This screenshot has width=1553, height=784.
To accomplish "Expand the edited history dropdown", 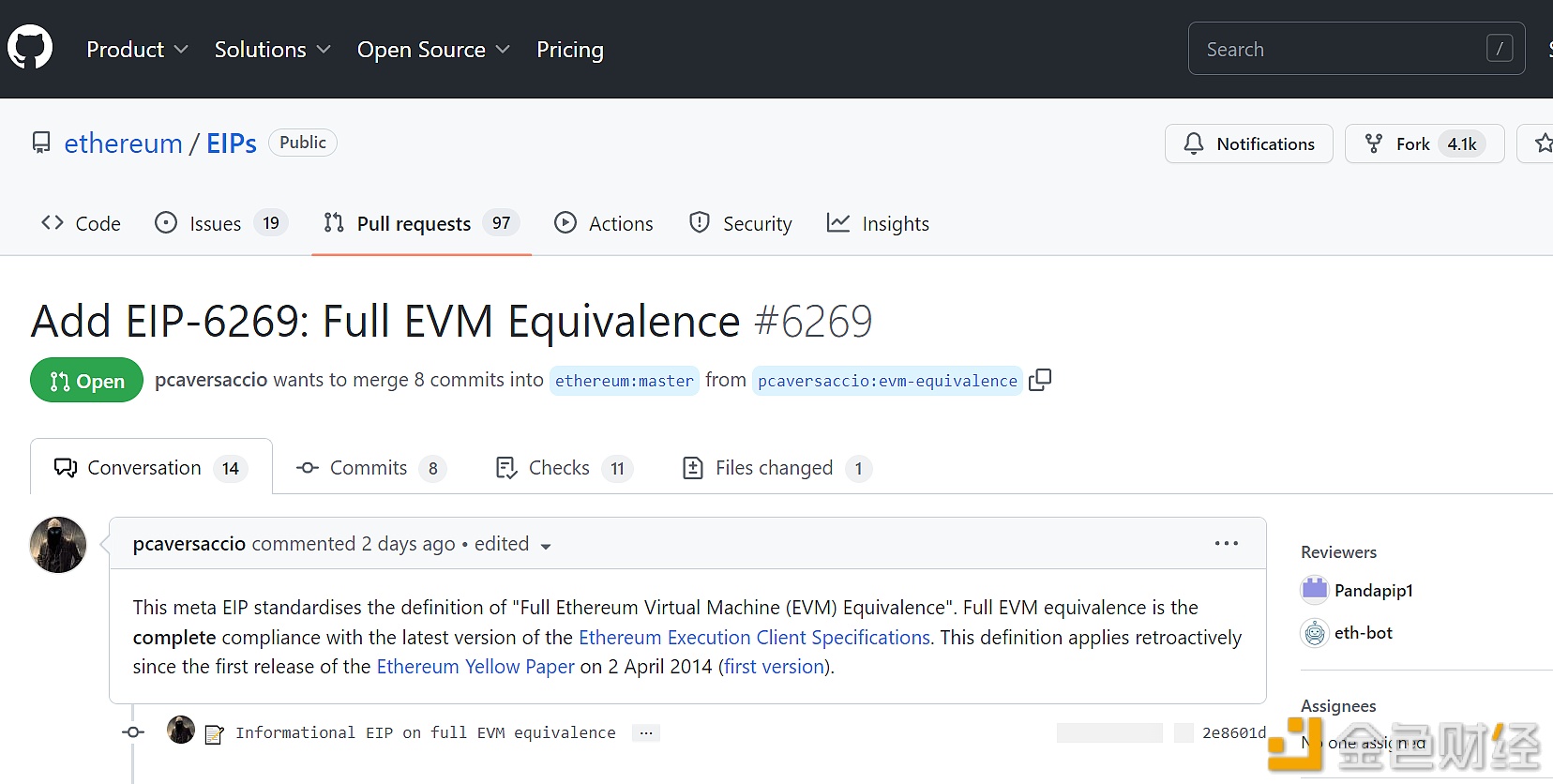I will coord(513,544).
